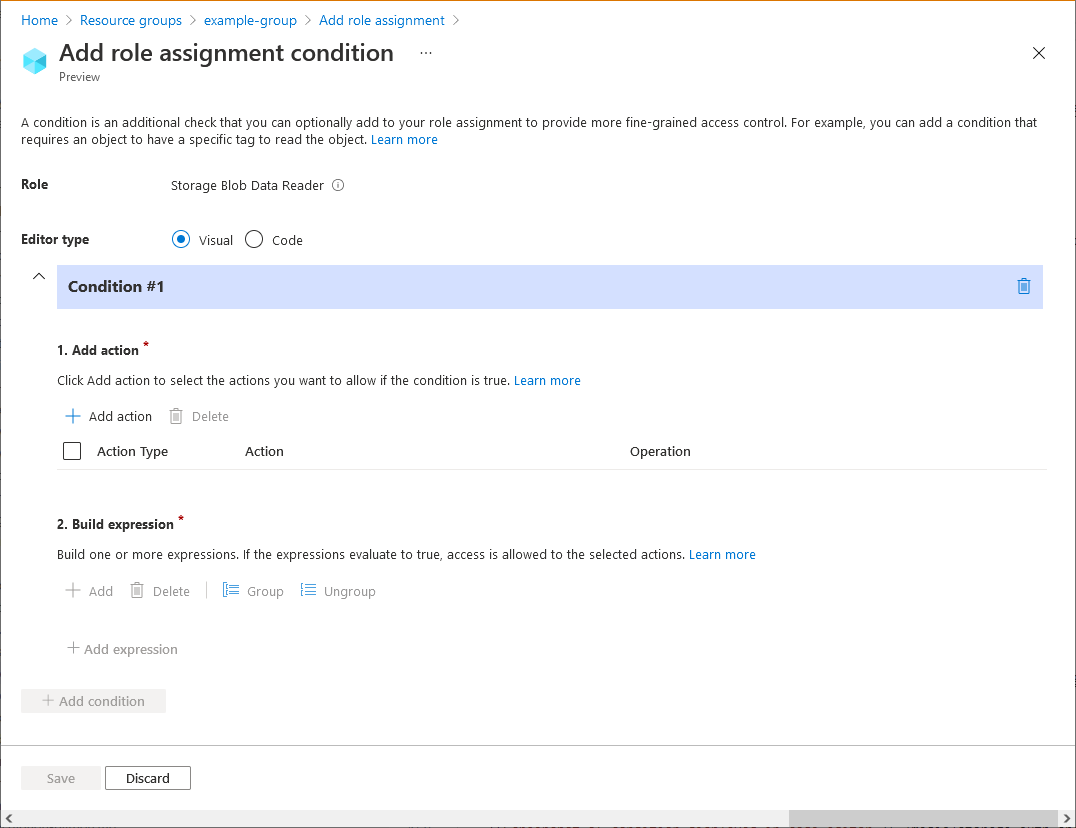This screenshot has width=1076, height=828.
Task: Open the ellipsis more options menu
Action: 426,53
